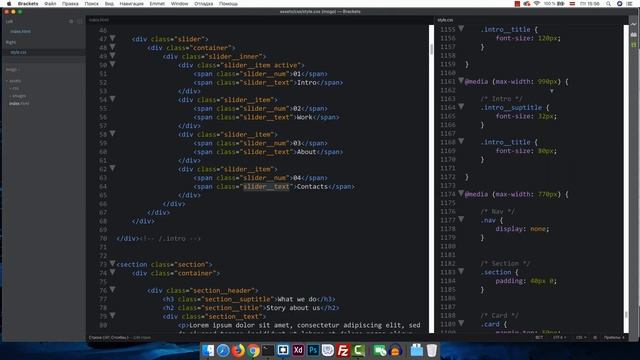This screenshot has width=640, height=360.
Task: Open the mogo project dropdown in sidebar
Action: [13, 70]
